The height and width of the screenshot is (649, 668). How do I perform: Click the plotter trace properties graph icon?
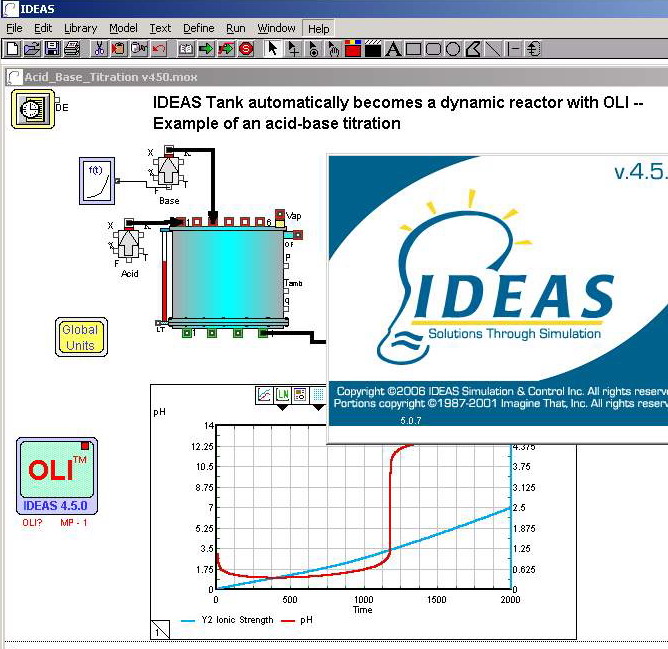click(x=264, y=395)
